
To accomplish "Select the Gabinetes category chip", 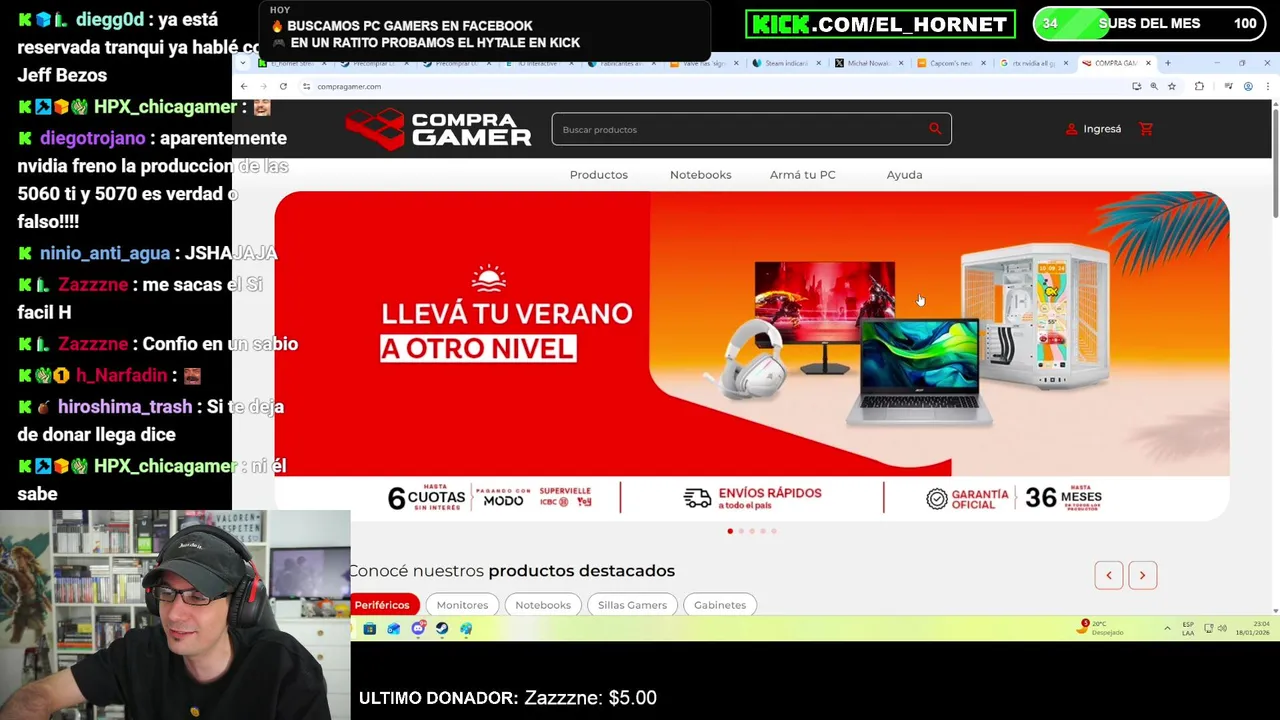I will pos(720,605).
